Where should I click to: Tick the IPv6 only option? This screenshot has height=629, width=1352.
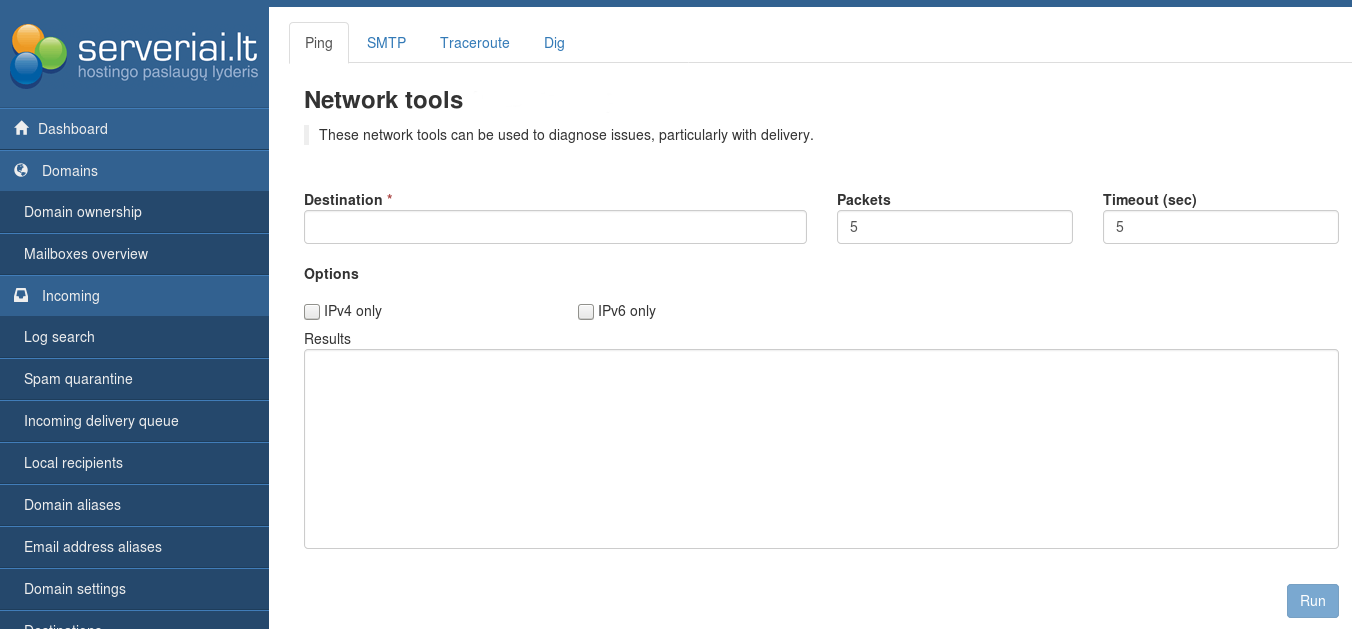586,312
